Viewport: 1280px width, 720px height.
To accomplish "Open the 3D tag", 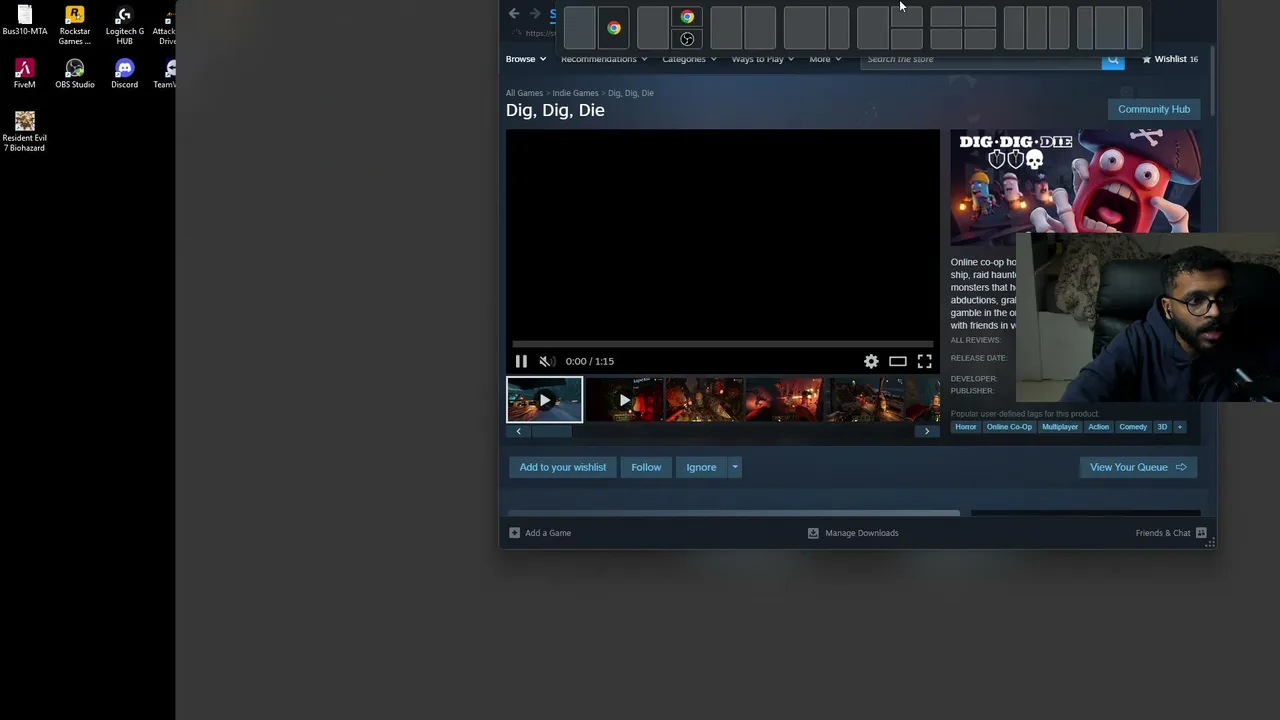I will click(x=1162, y=427).
